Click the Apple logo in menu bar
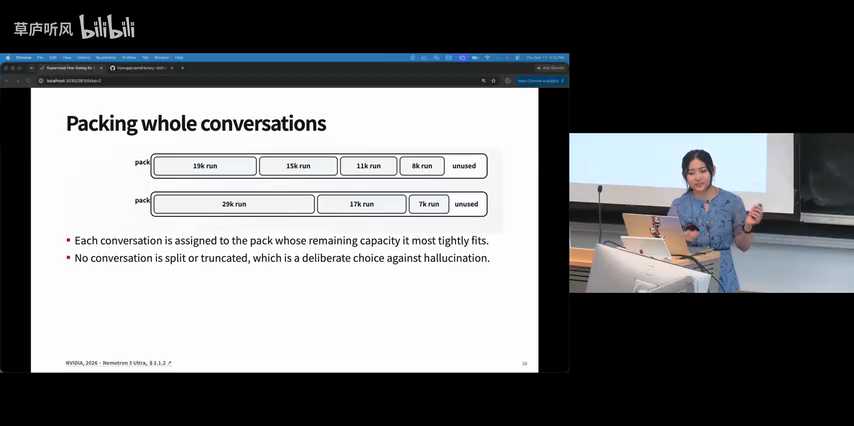 click(8, 57)
